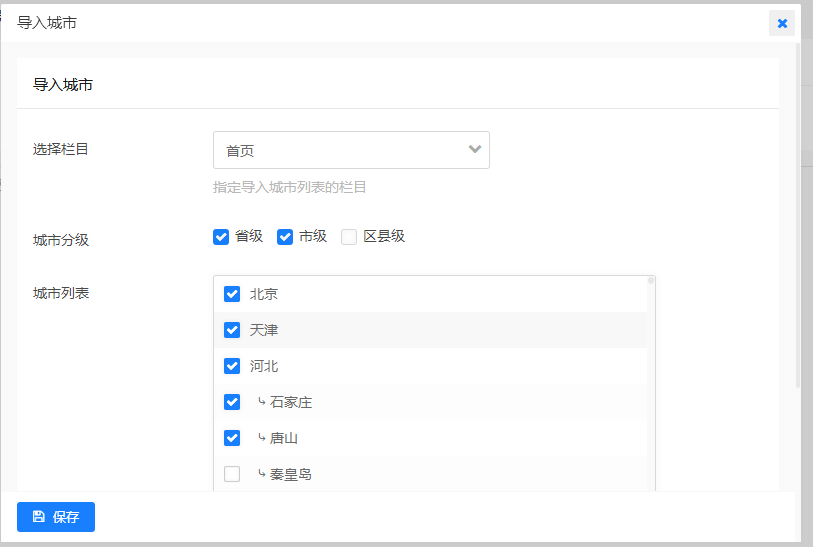Close the 导入城市 dialog with X icon

point(782,23)
